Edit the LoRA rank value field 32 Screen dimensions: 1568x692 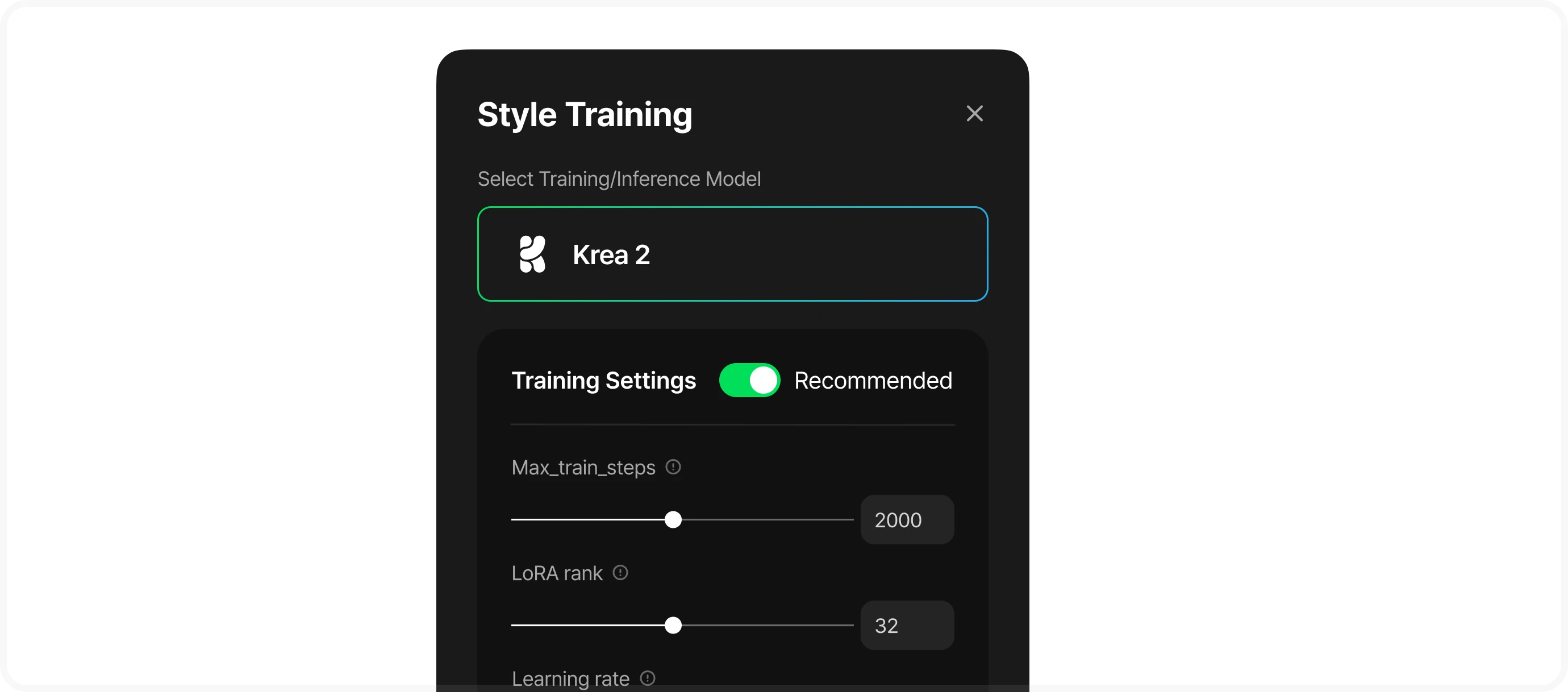pos(907,625)
